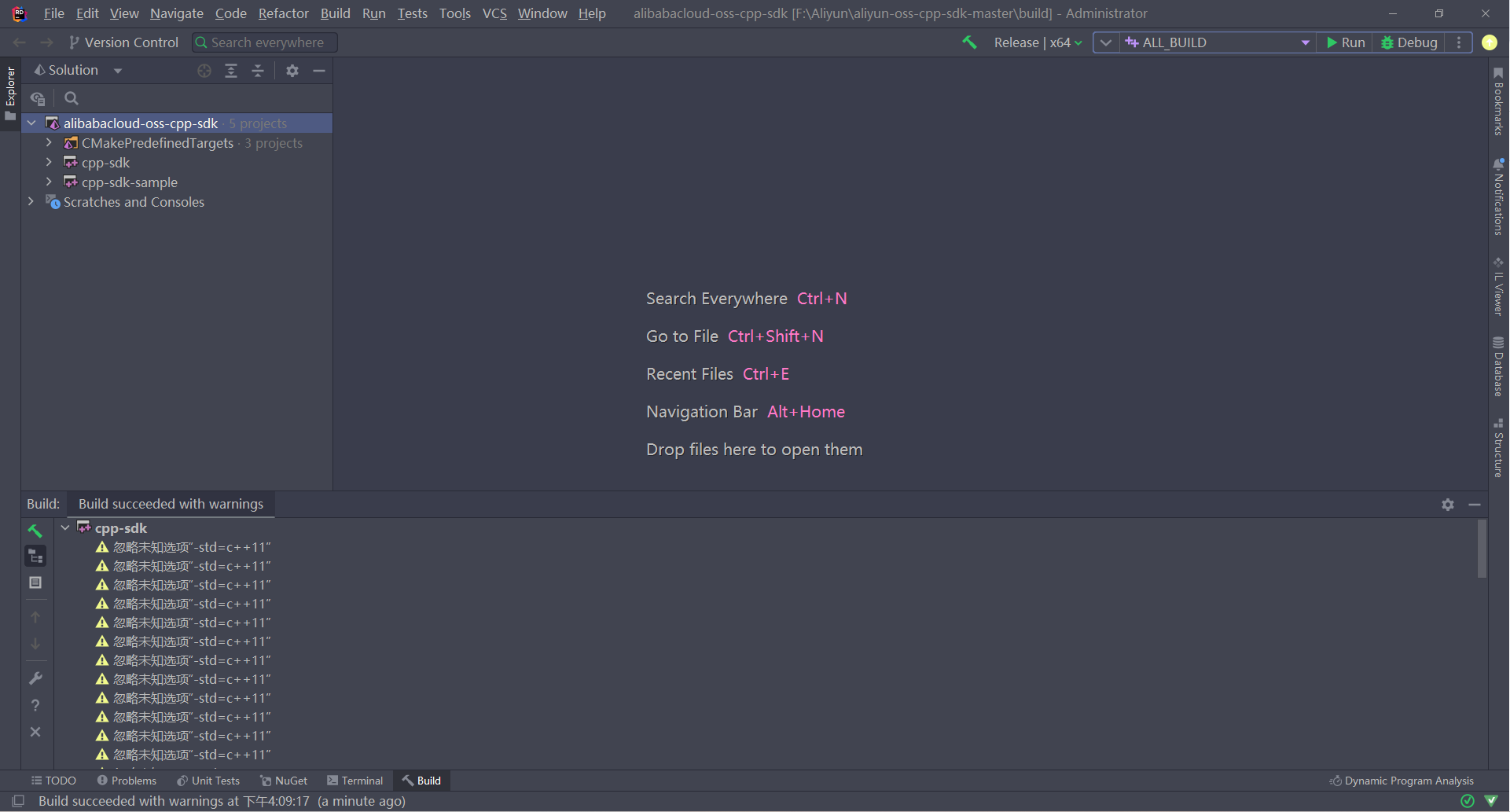Expand the cpp-sdk-sample project node

point(49,182)
